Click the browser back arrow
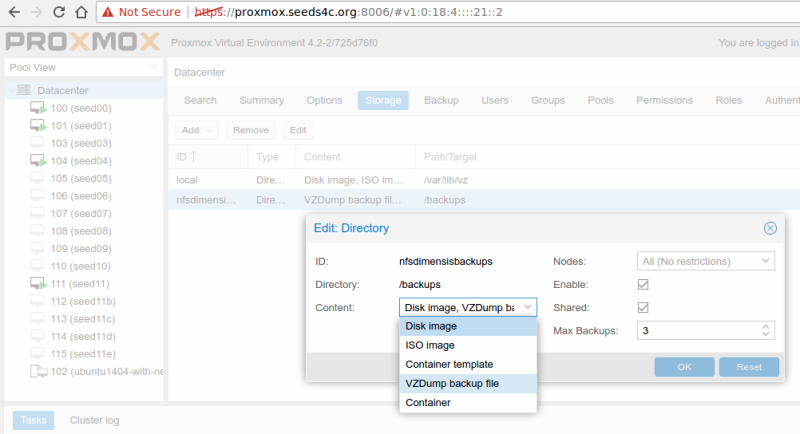This screenshot has width=800, height=434. 13,13
